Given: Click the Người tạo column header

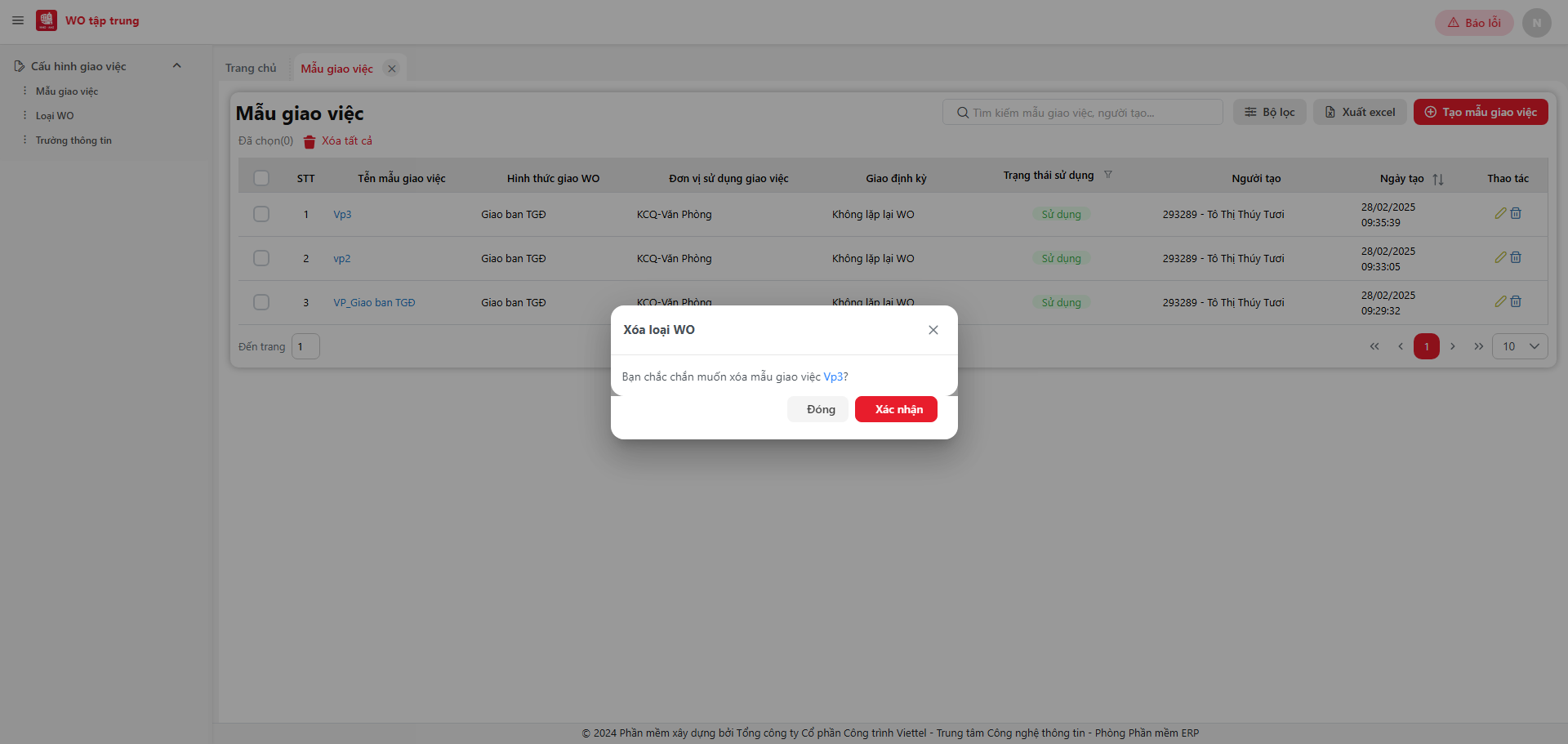Looking at the screenshot, I should pyautogui.click(x=1256, y=178).
